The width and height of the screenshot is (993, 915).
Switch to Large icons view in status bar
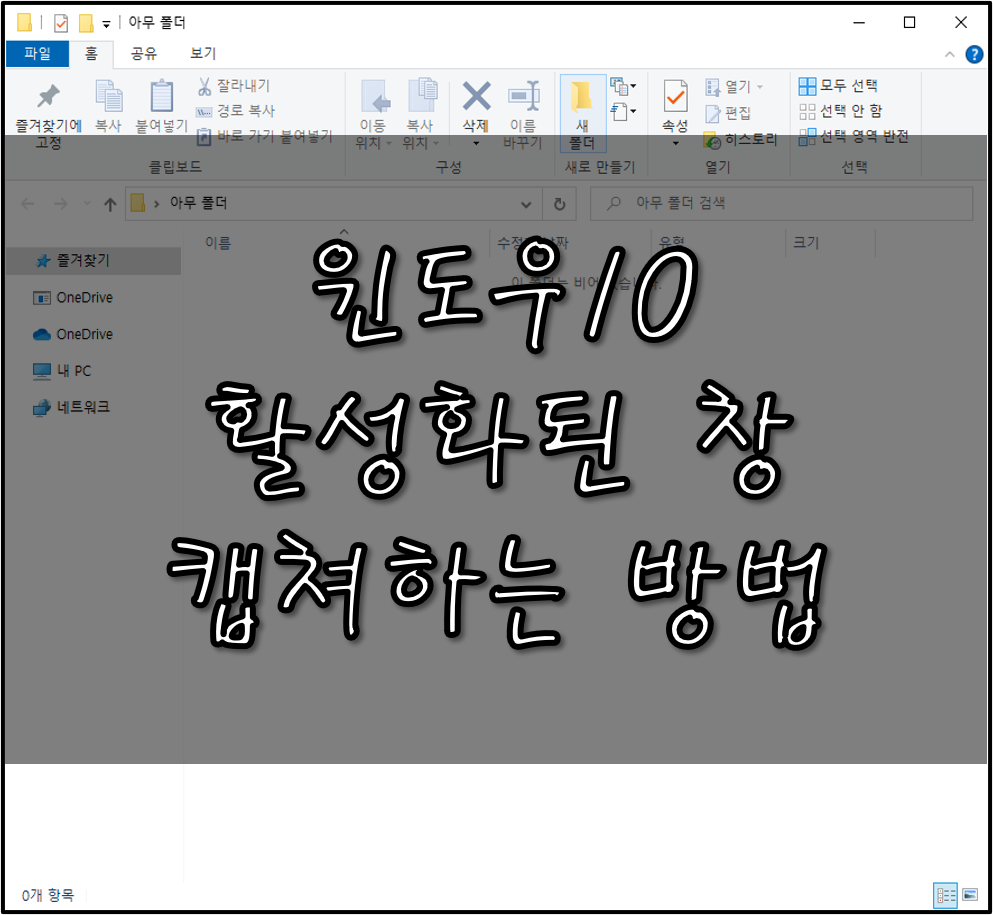click(970, 895)
